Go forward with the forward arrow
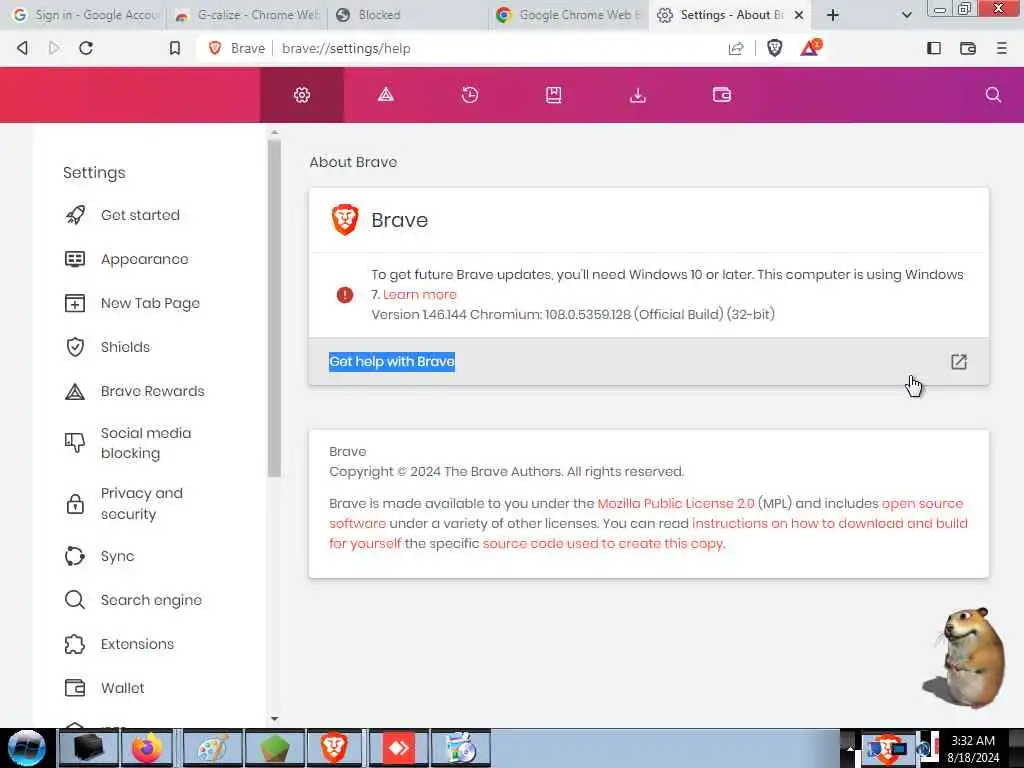 54,48
